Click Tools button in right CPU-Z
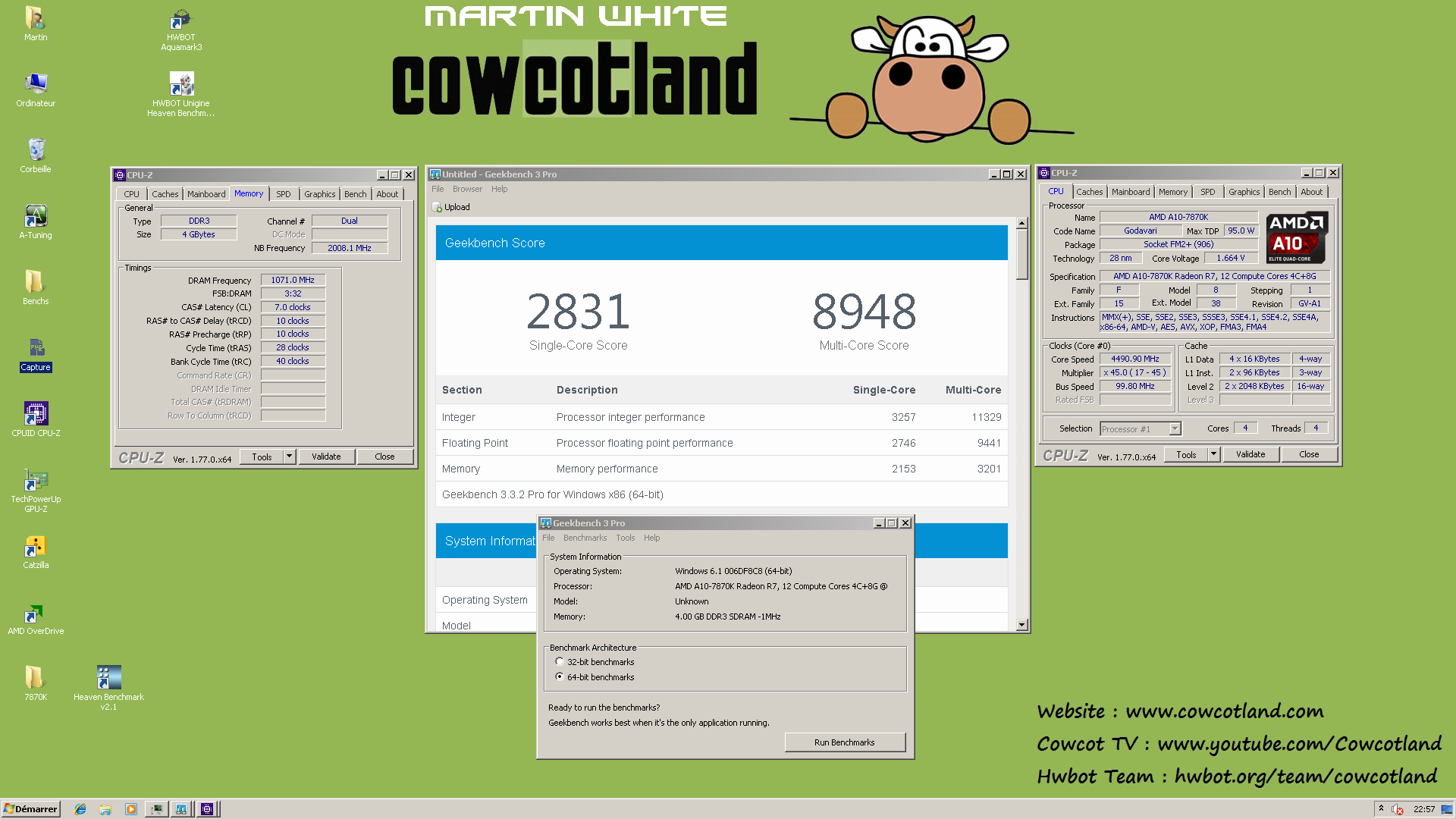This screenshot has height=819, width=1456. [1187, 454]
